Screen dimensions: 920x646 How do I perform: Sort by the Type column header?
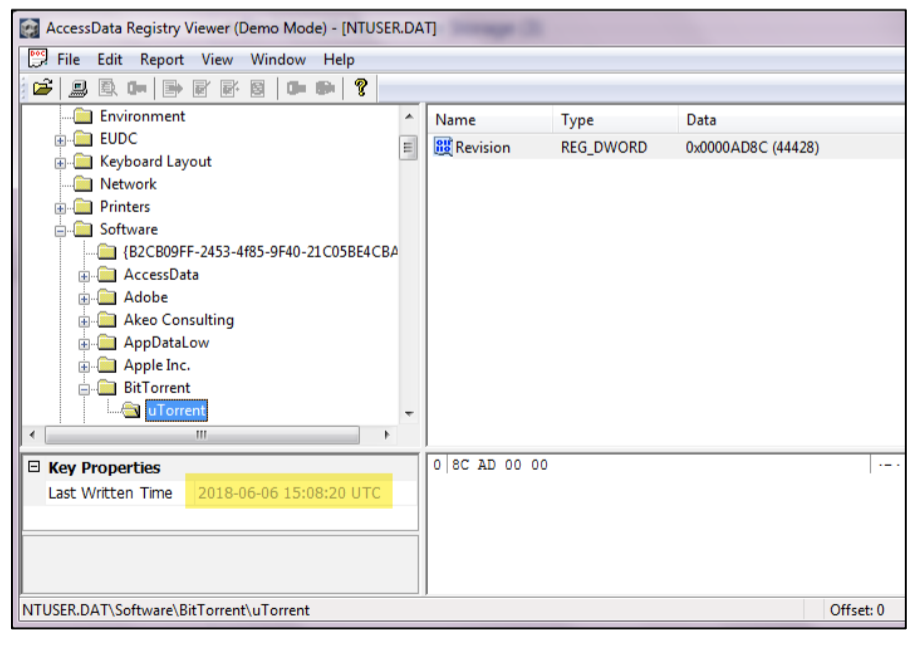(615, 120)
